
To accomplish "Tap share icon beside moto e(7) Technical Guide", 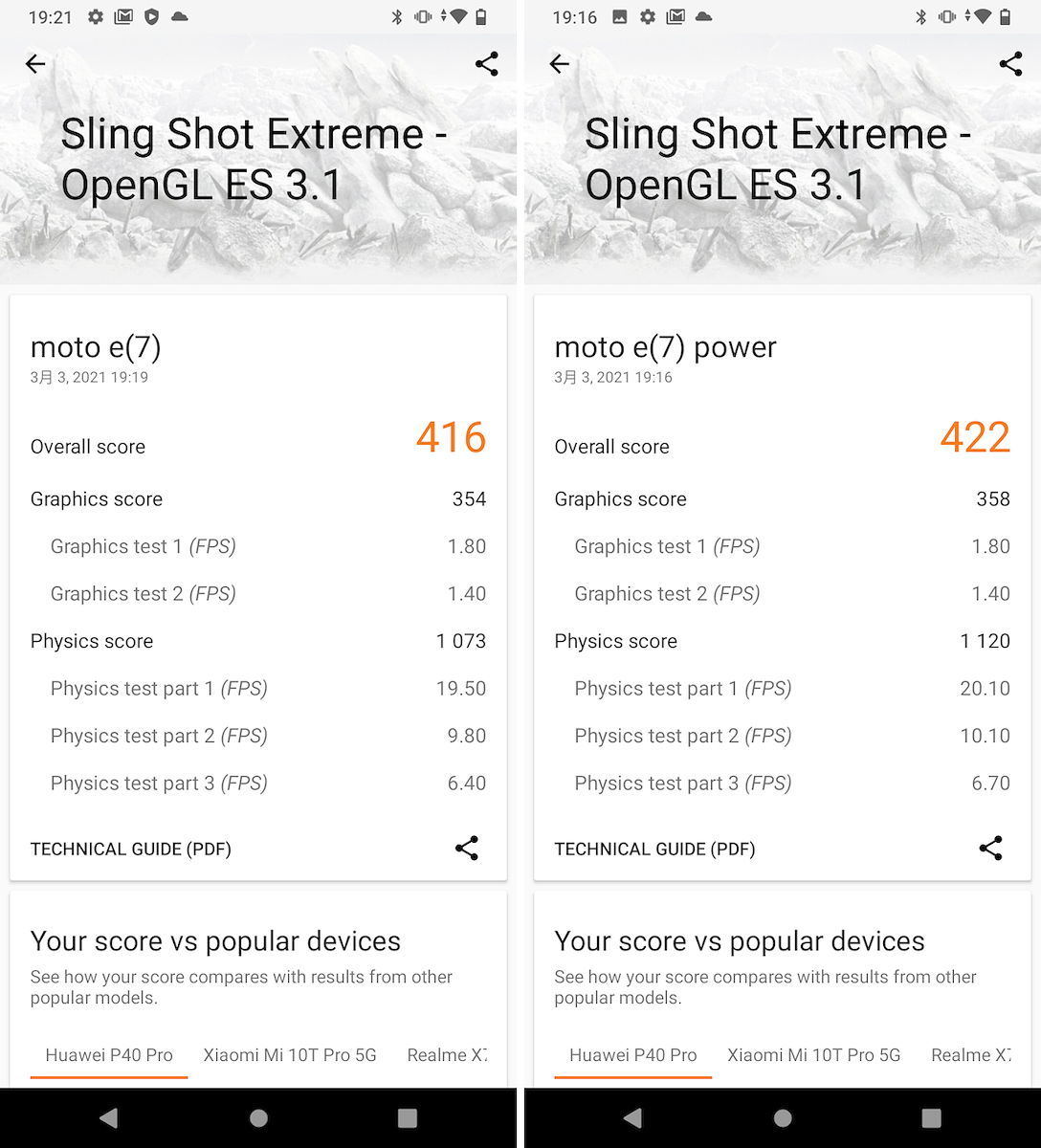I will (x=467, y=848).
